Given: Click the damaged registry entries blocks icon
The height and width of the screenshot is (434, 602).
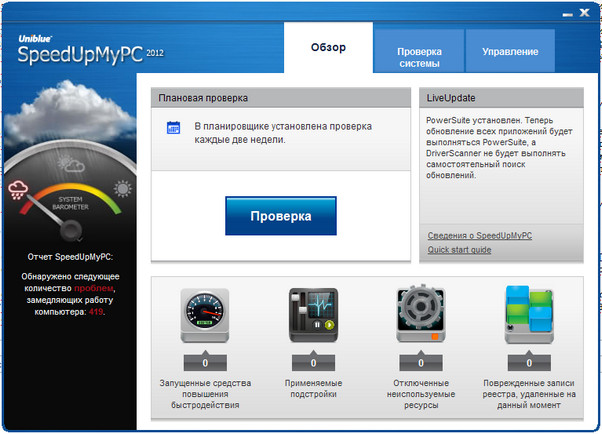Looking at the screenshot, I should click(530, 315).
